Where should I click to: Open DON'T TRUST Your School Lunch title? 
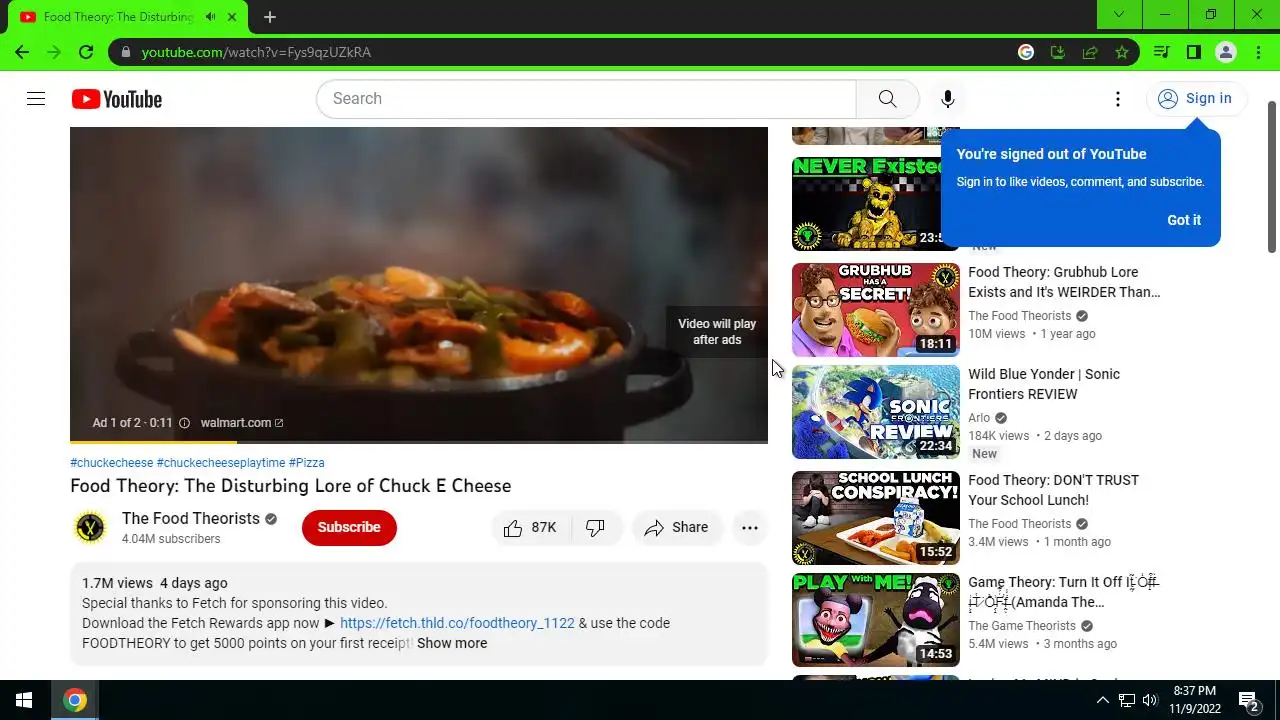point(1053,490)
